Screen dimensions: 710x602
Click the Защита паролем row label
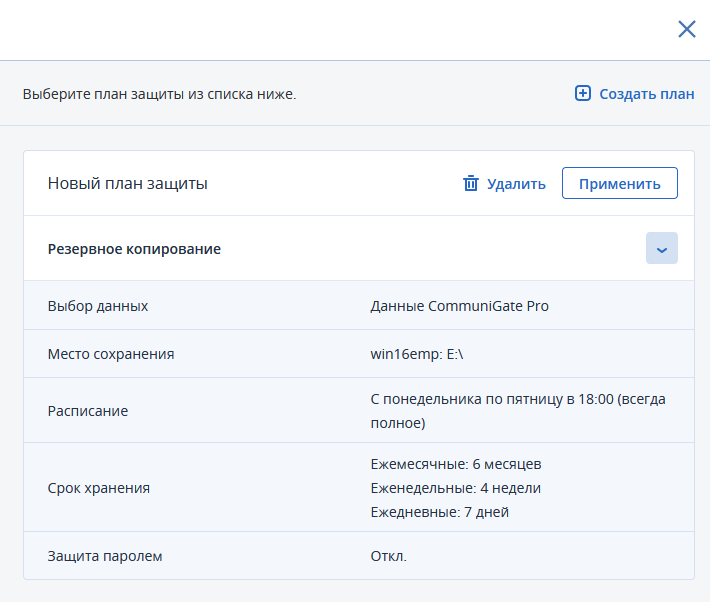coord(104,556)
